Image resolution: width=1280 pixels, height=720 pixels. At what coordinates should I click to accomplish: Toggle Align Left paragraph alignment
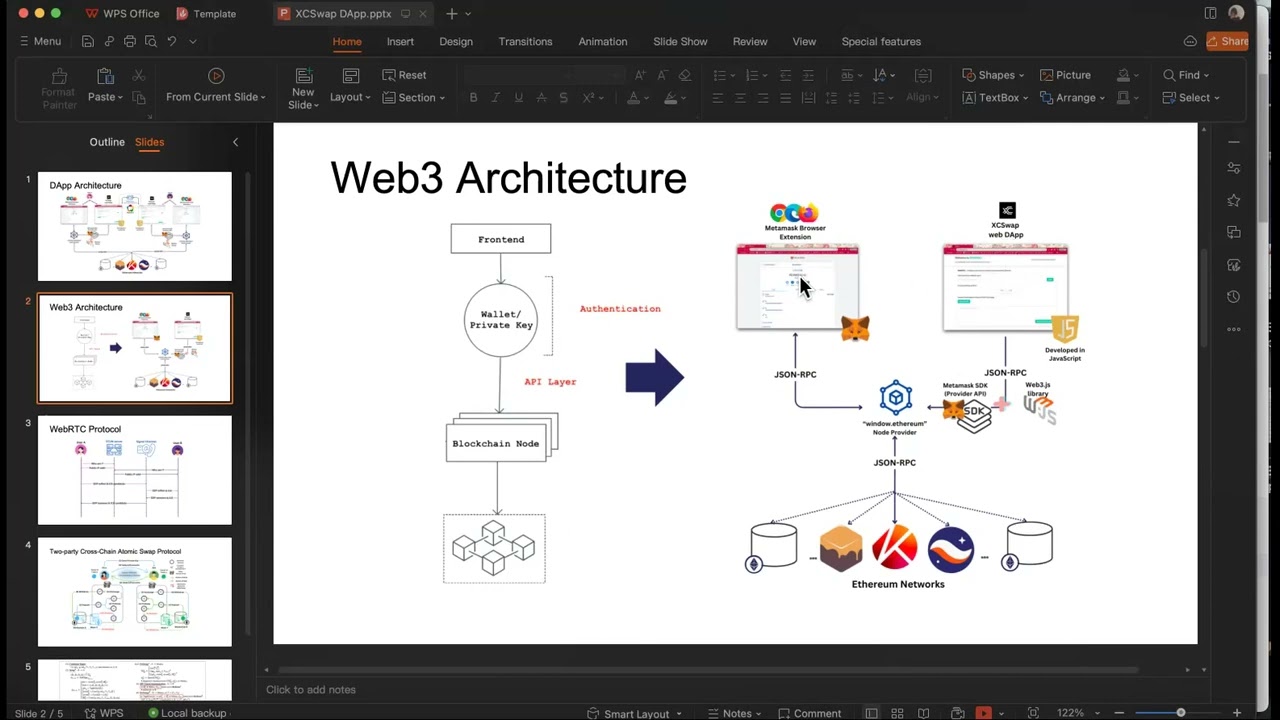click(717, 97)
